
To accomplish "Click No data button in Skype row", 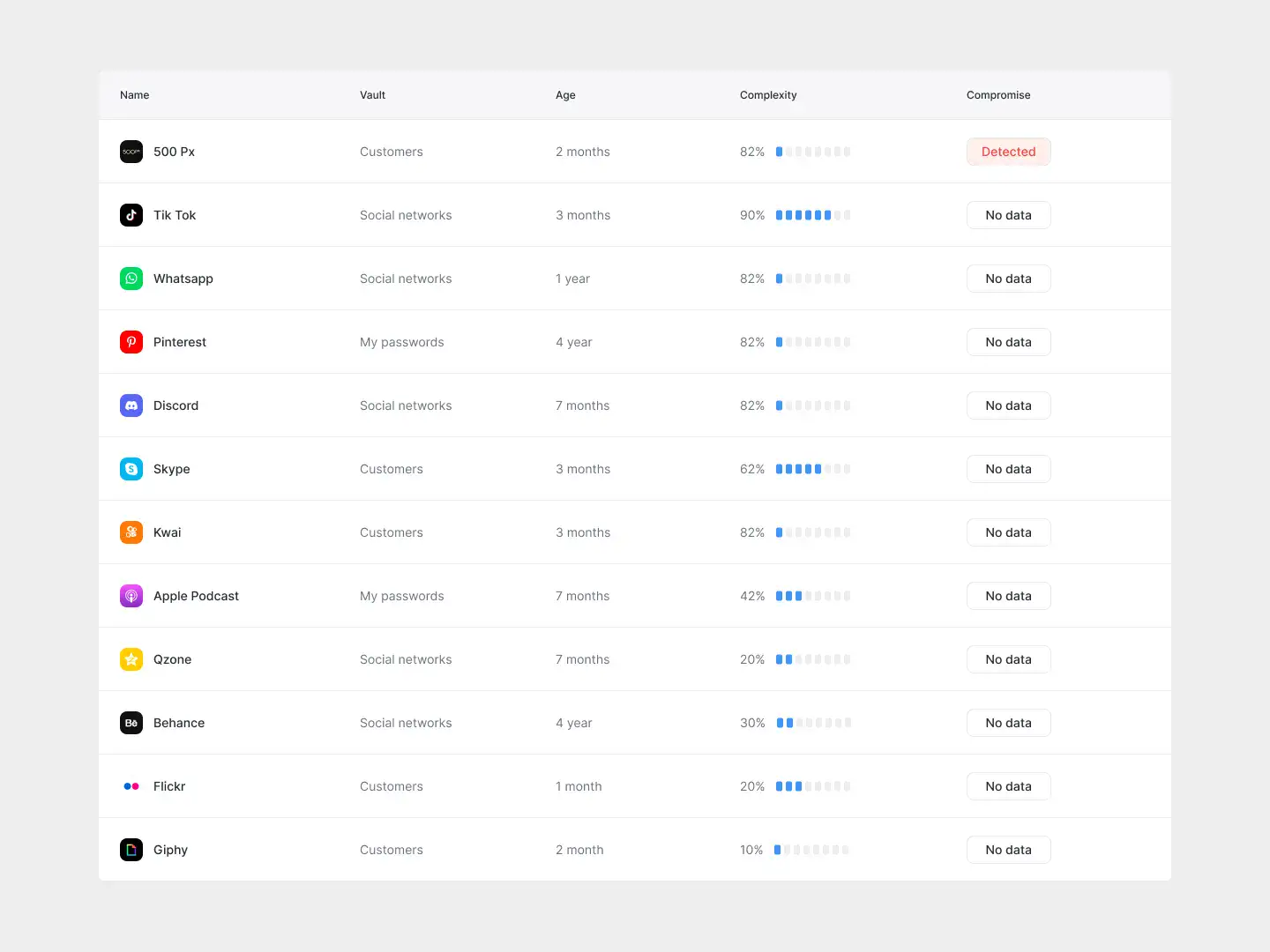I will click(x=1008, y=469).
